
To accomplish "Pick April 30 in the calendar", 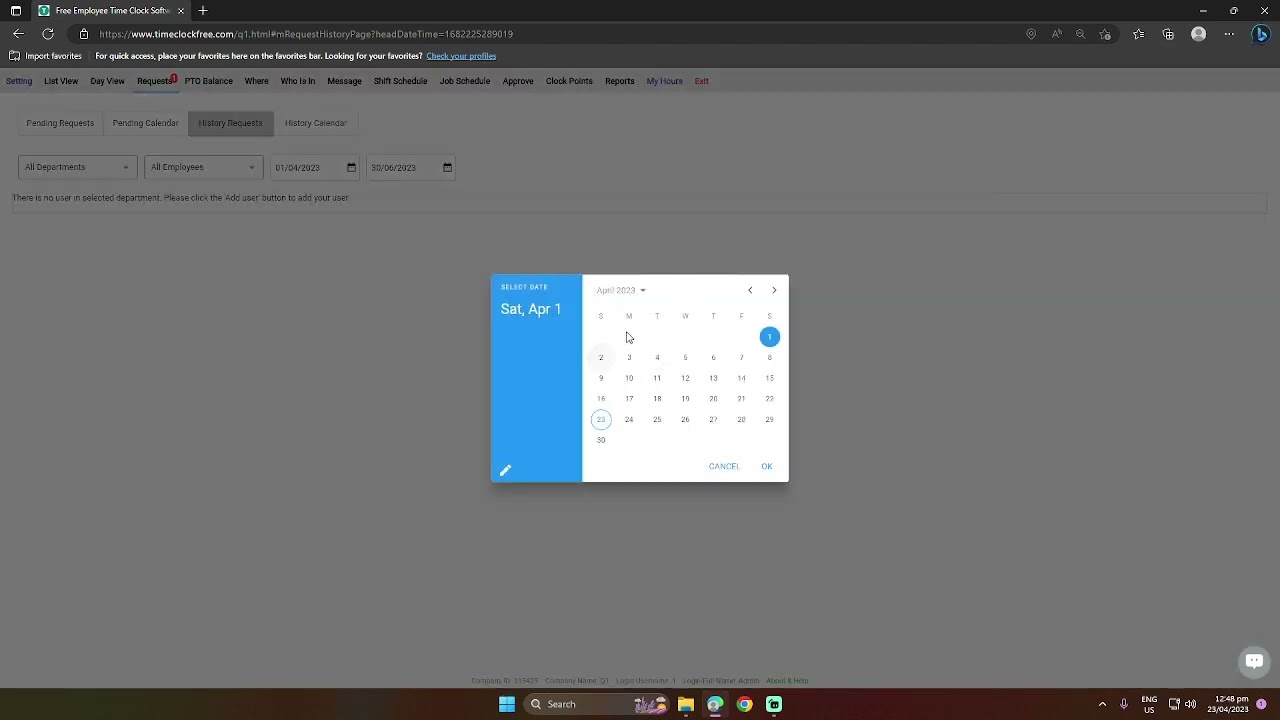I will click(x=601, y=440).
